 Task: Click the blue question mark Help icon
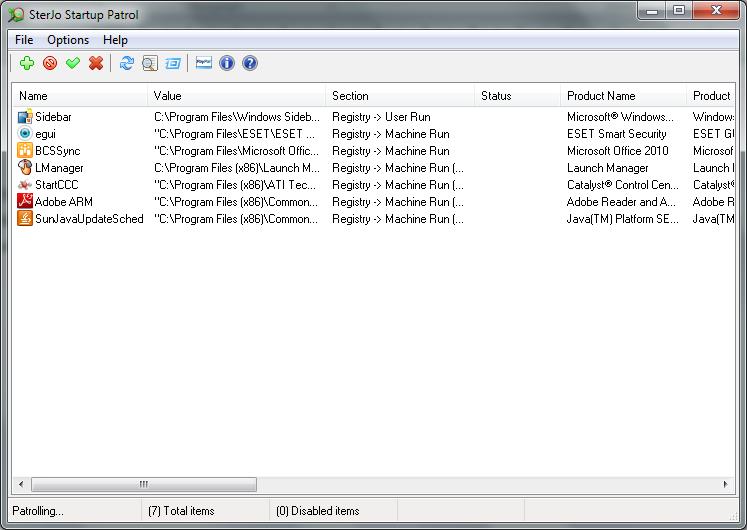coord(250,63)
